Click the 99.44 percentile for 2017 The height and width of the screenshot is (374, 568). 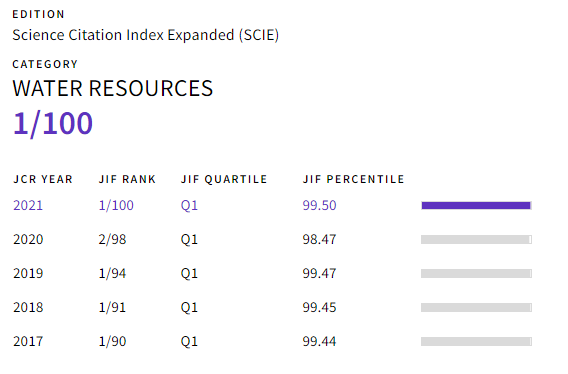click(320, 341)
